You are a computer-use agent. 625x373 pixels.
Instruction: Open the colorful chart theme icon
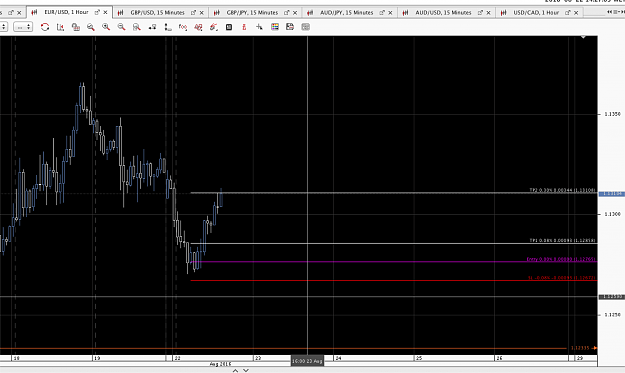(x=275, y=27)
